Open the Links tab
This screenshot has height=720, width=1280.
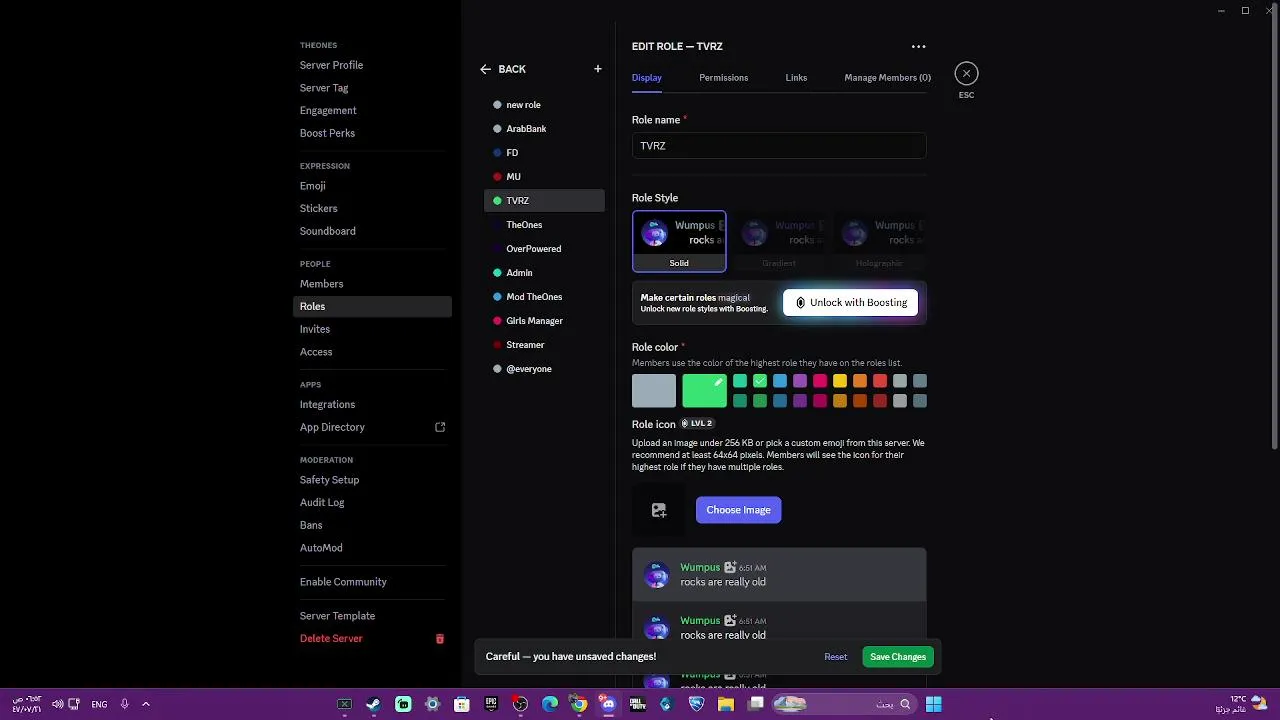796,78
